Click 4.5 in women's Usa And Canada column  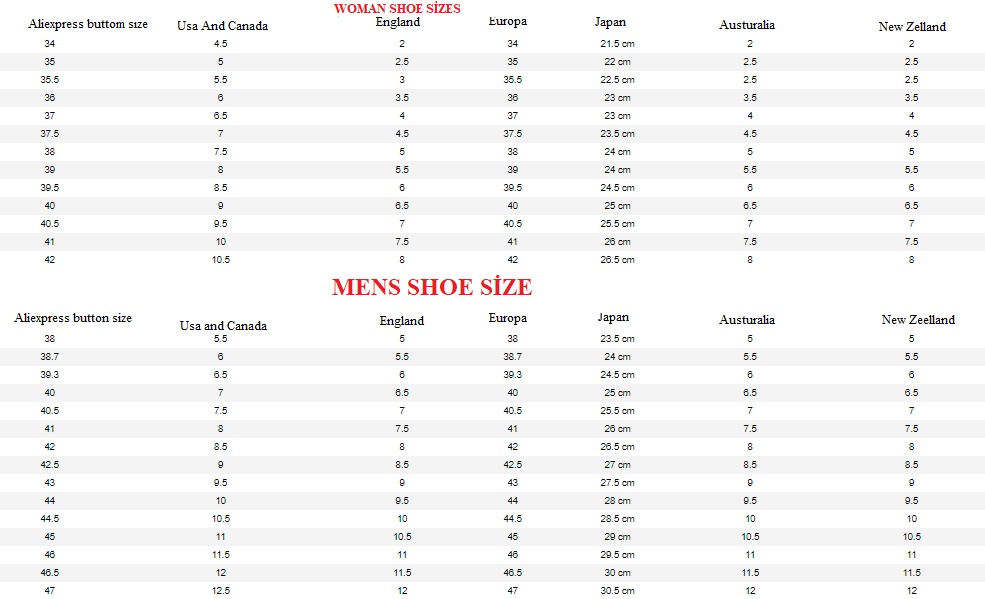point(220,44)
